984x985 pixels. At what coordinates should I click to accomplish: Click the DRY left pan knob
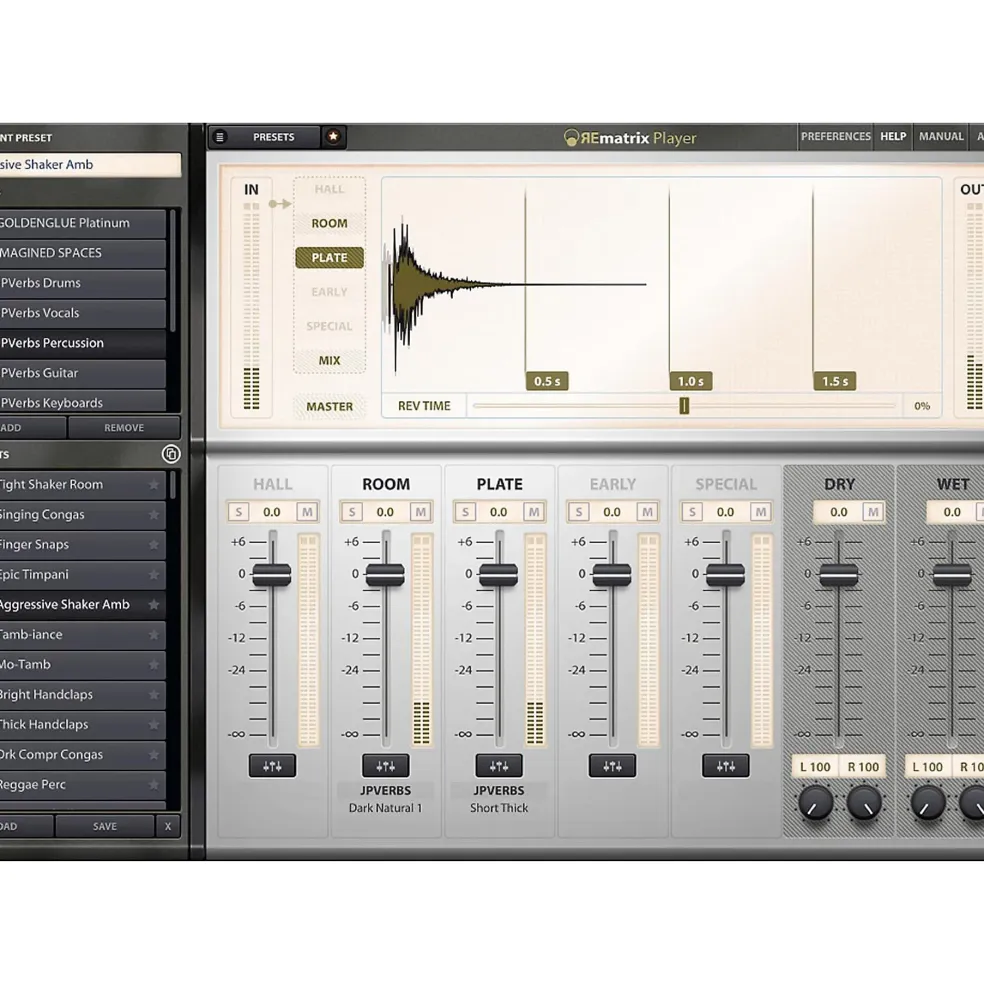click(x=815, y=802)
